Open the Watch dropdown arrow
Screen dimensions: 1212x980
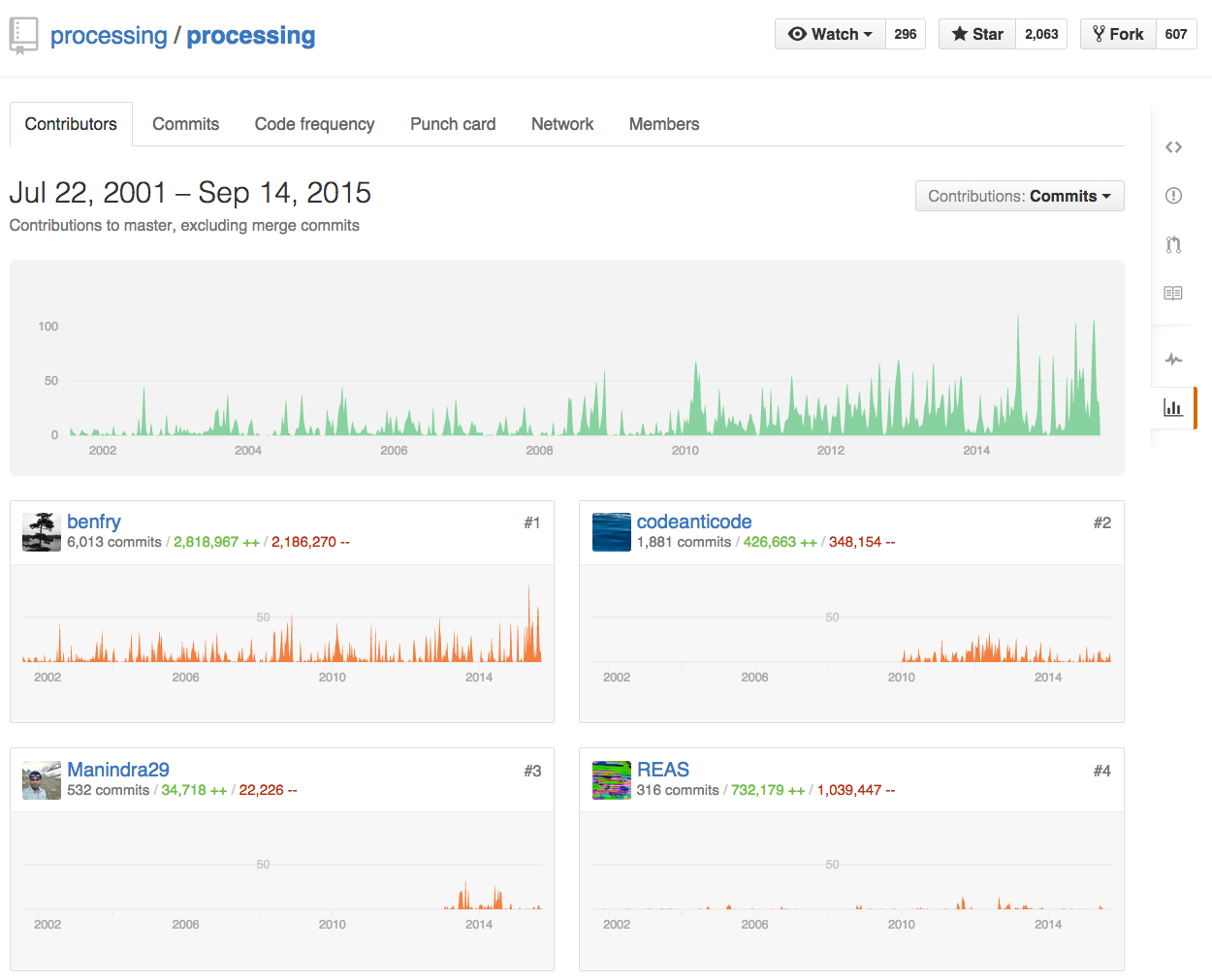pos(870,34)
